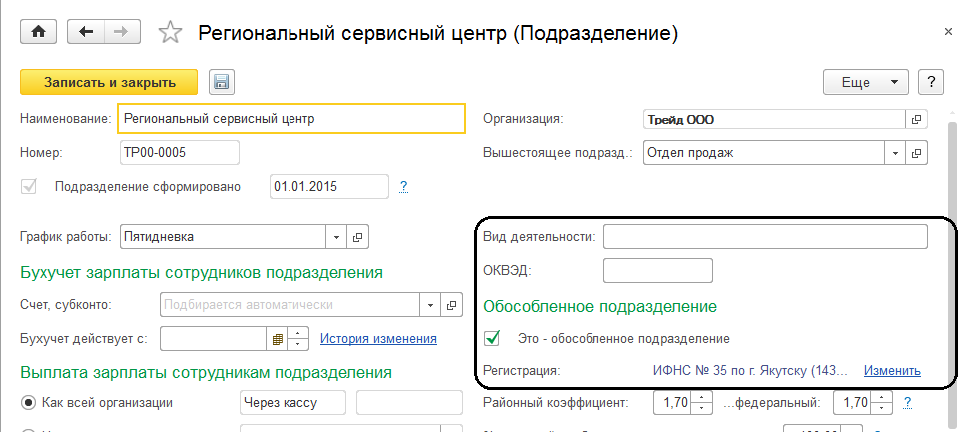Screen dimensions: 970x432
Task: Select the Как всей организации radio option
Action: pyautogui.click(x=28, y=403)
